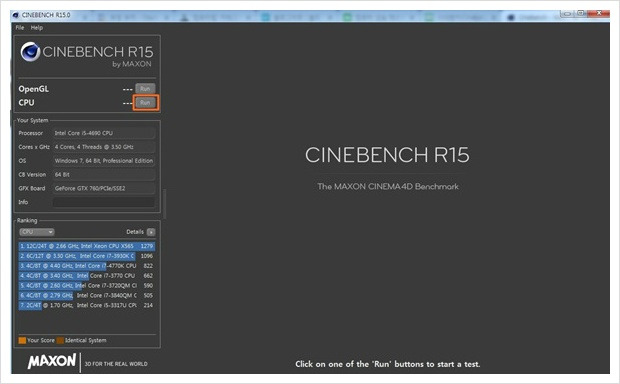Click the Info input field

pyautogui.click(x=104, y=202)
